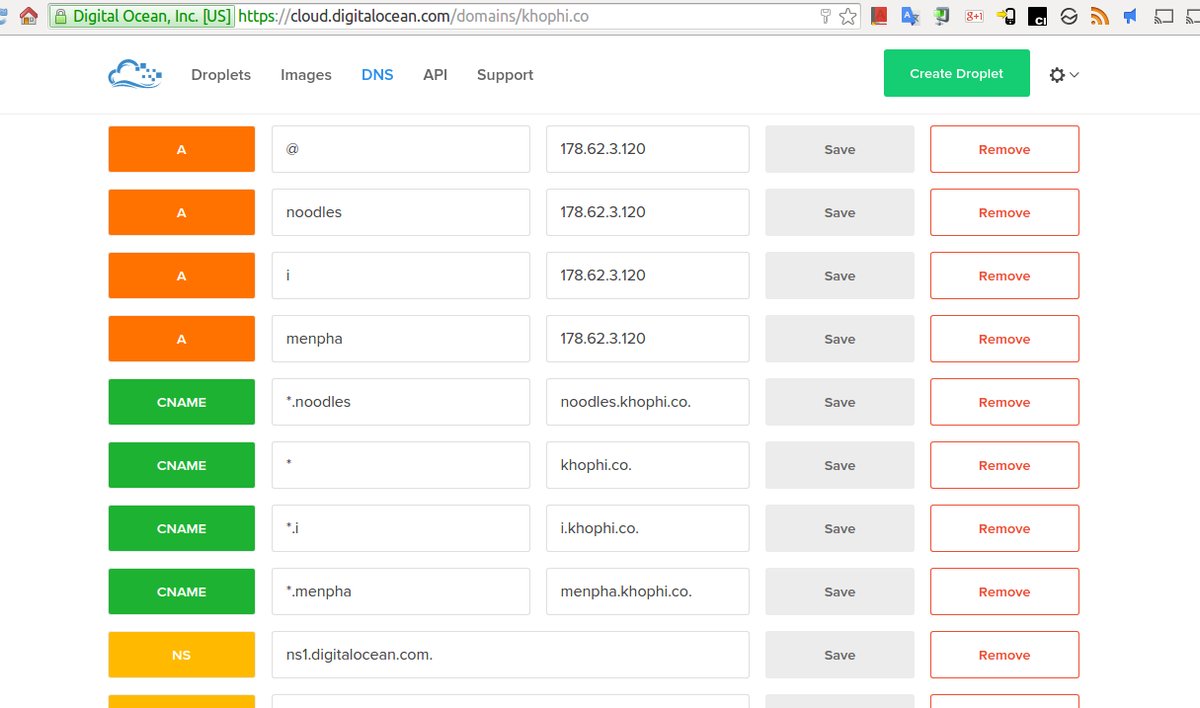The width and height of the screenshot is (1200, 708).
Task: Click the browser home icon
Action: click(29, 16)
